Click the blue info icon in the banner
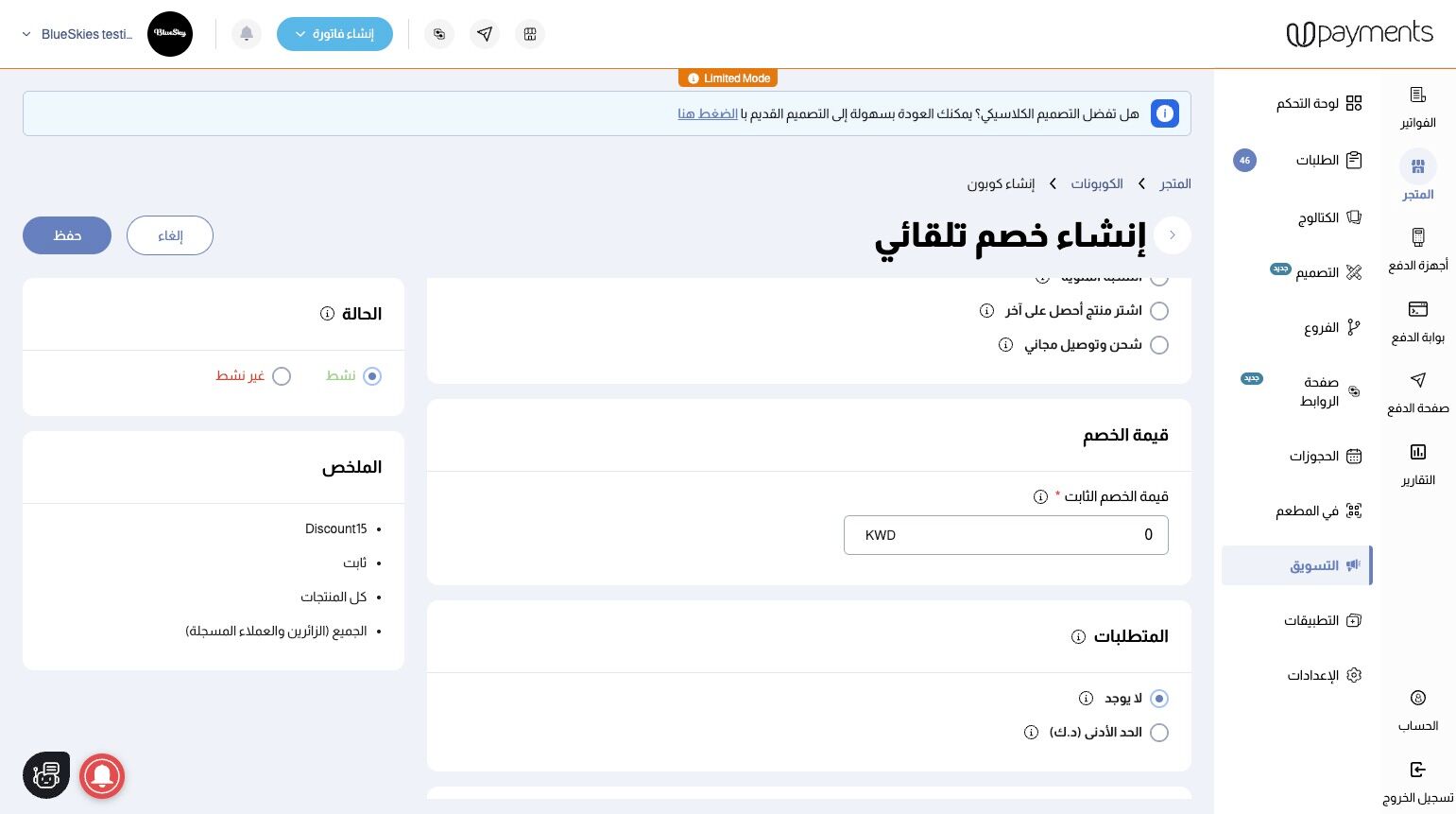Image resolution: width=1456 pixels, height=814 pixels. [x=1164, y=113]
